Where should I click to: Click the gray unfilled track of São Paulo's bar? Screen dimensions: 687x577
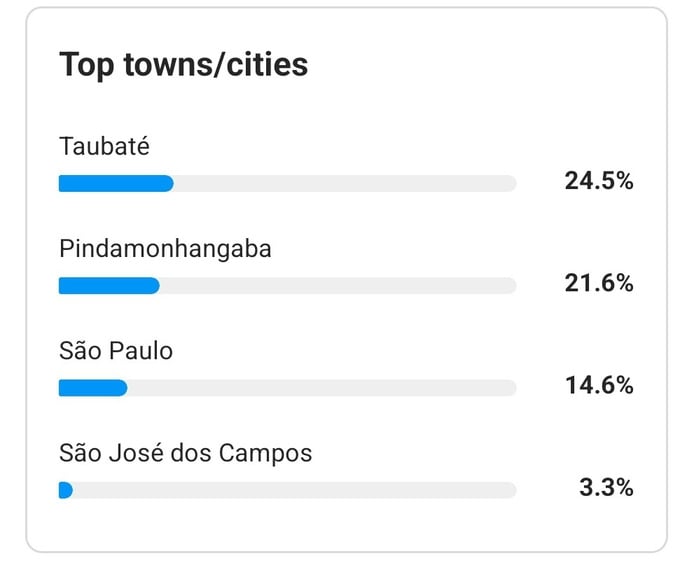(320, 388)
